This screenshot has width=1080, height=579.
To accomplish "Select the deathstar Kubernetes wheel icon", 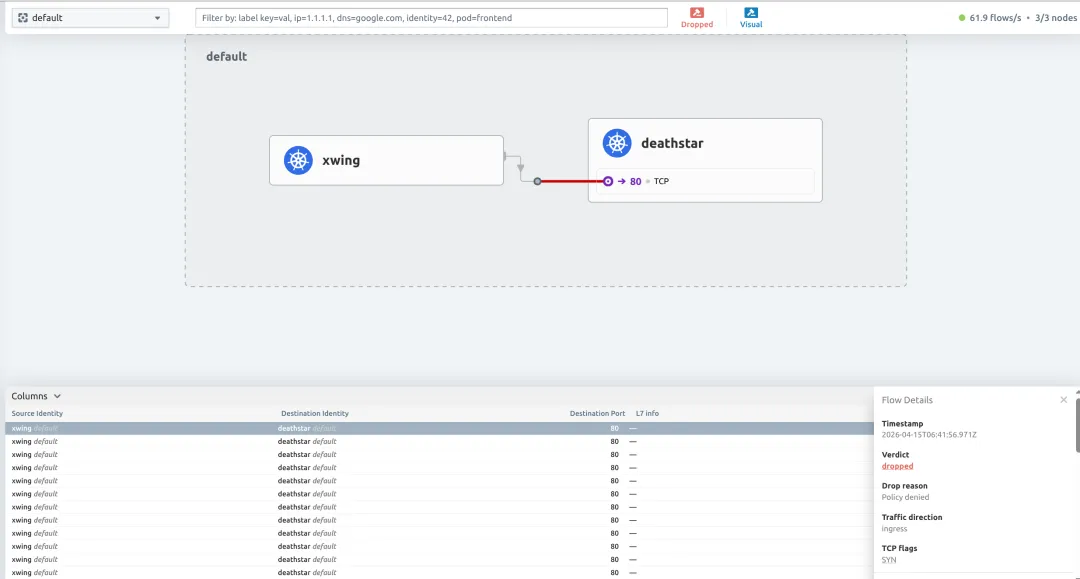I will (x=617, y=143).
